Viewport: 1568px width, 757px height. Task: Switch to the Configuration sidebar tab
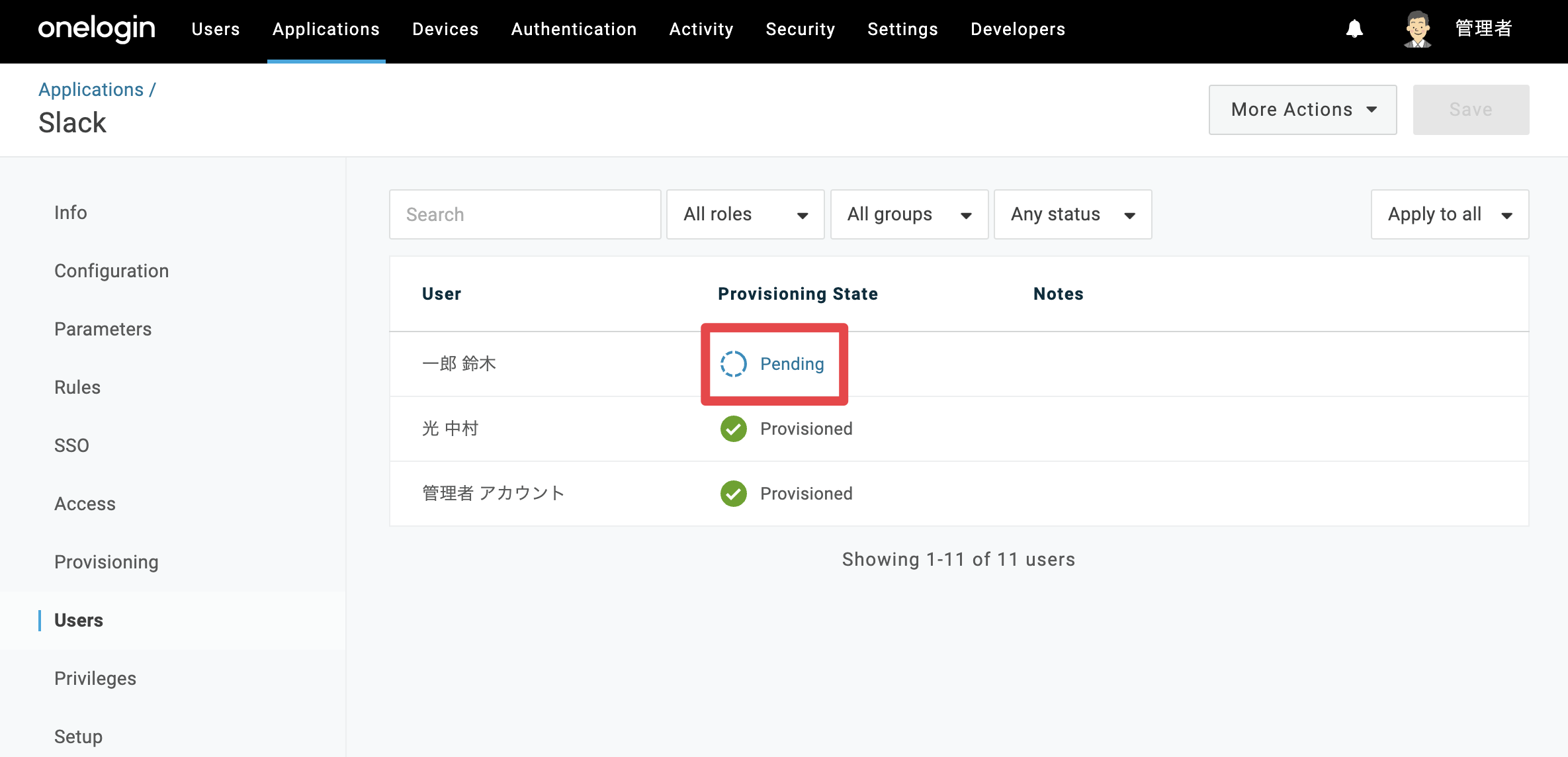click(x=111, y=271)
